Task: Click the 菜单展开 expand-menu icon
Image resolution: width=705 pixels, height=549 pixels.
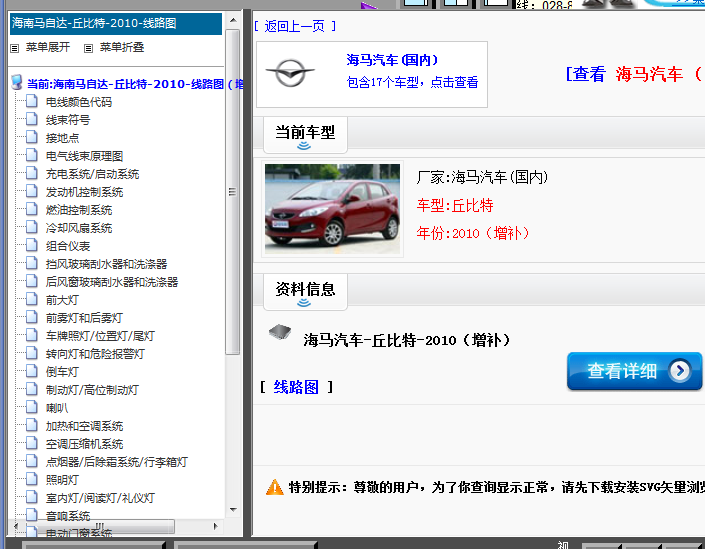Action: (14, 48)
